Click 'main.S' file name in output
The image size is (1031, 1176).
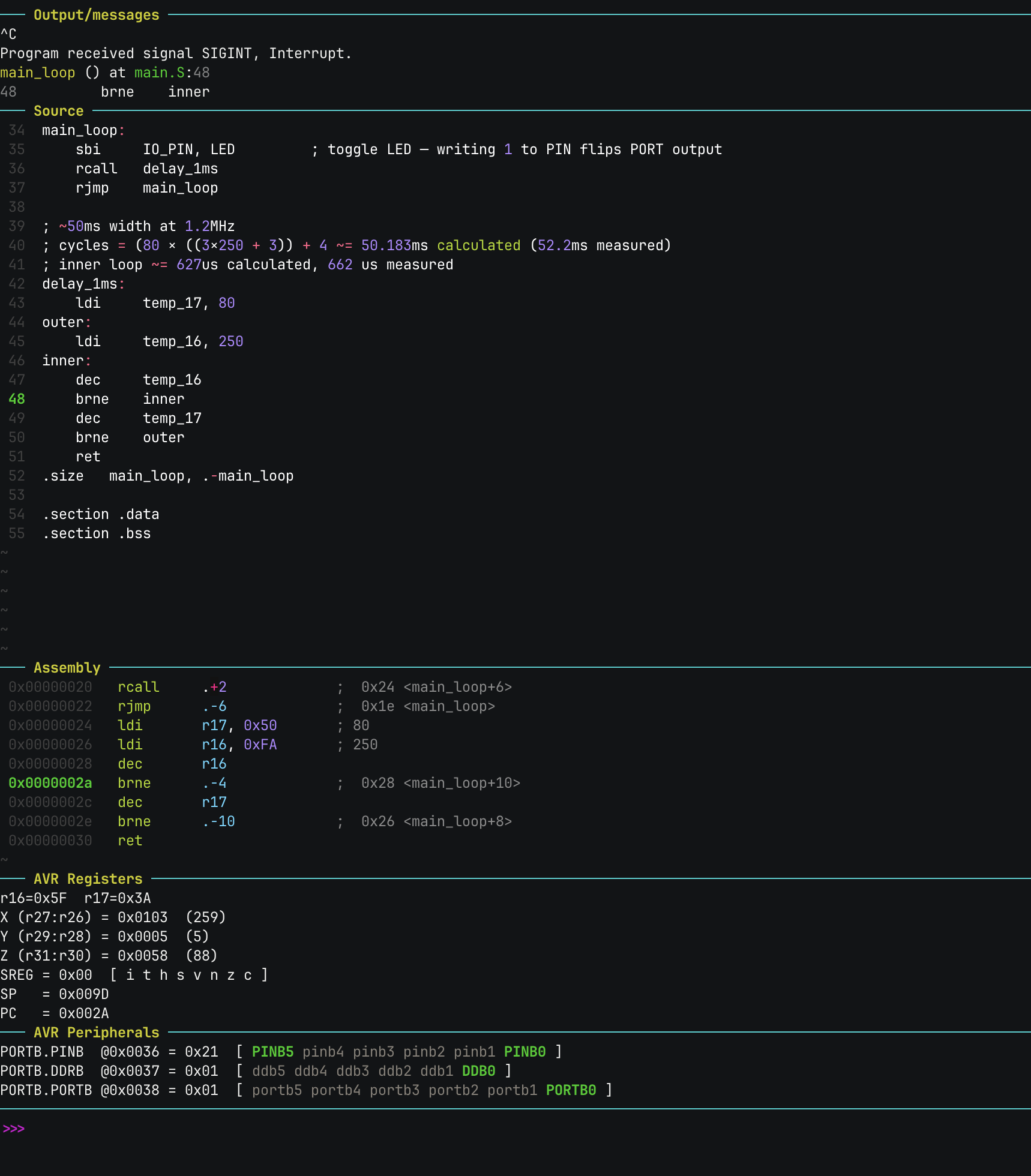pos(160,73)
